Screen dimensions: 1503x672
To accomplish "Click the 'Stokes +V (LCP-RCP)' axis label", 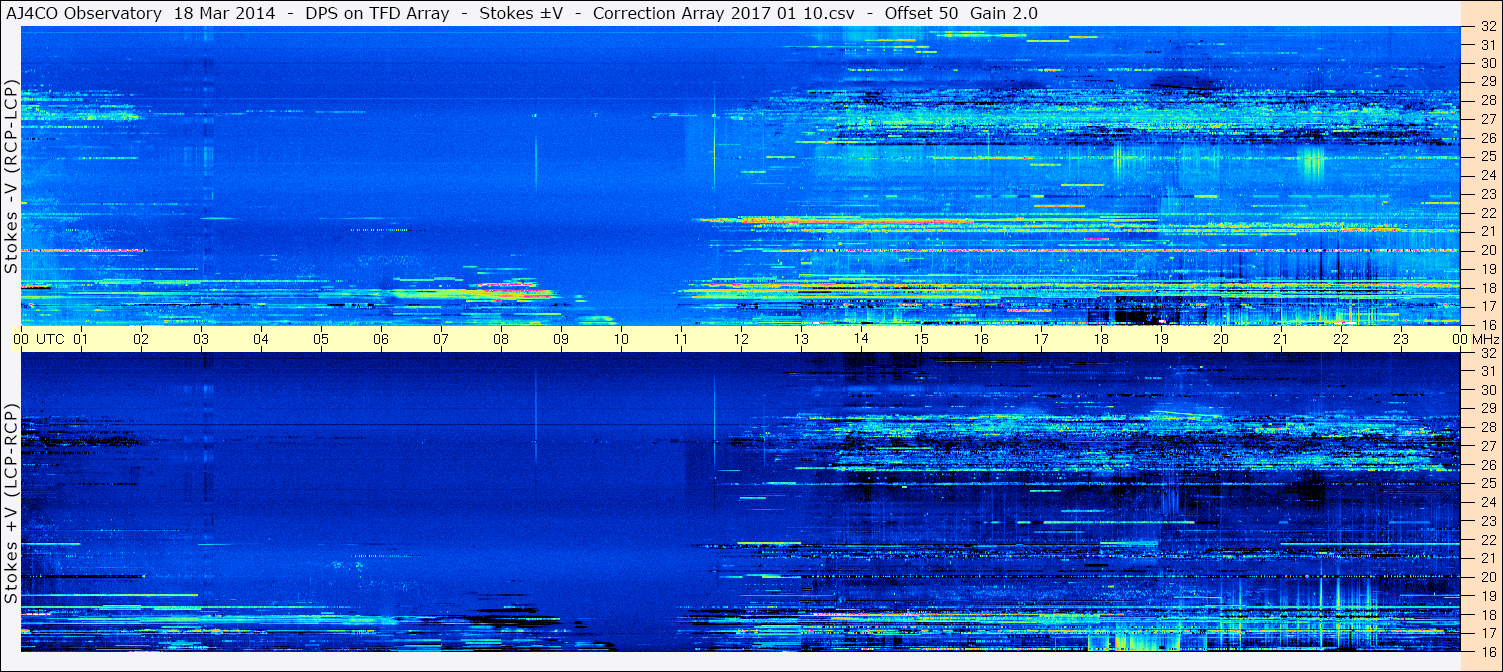I will coord(12,504).
